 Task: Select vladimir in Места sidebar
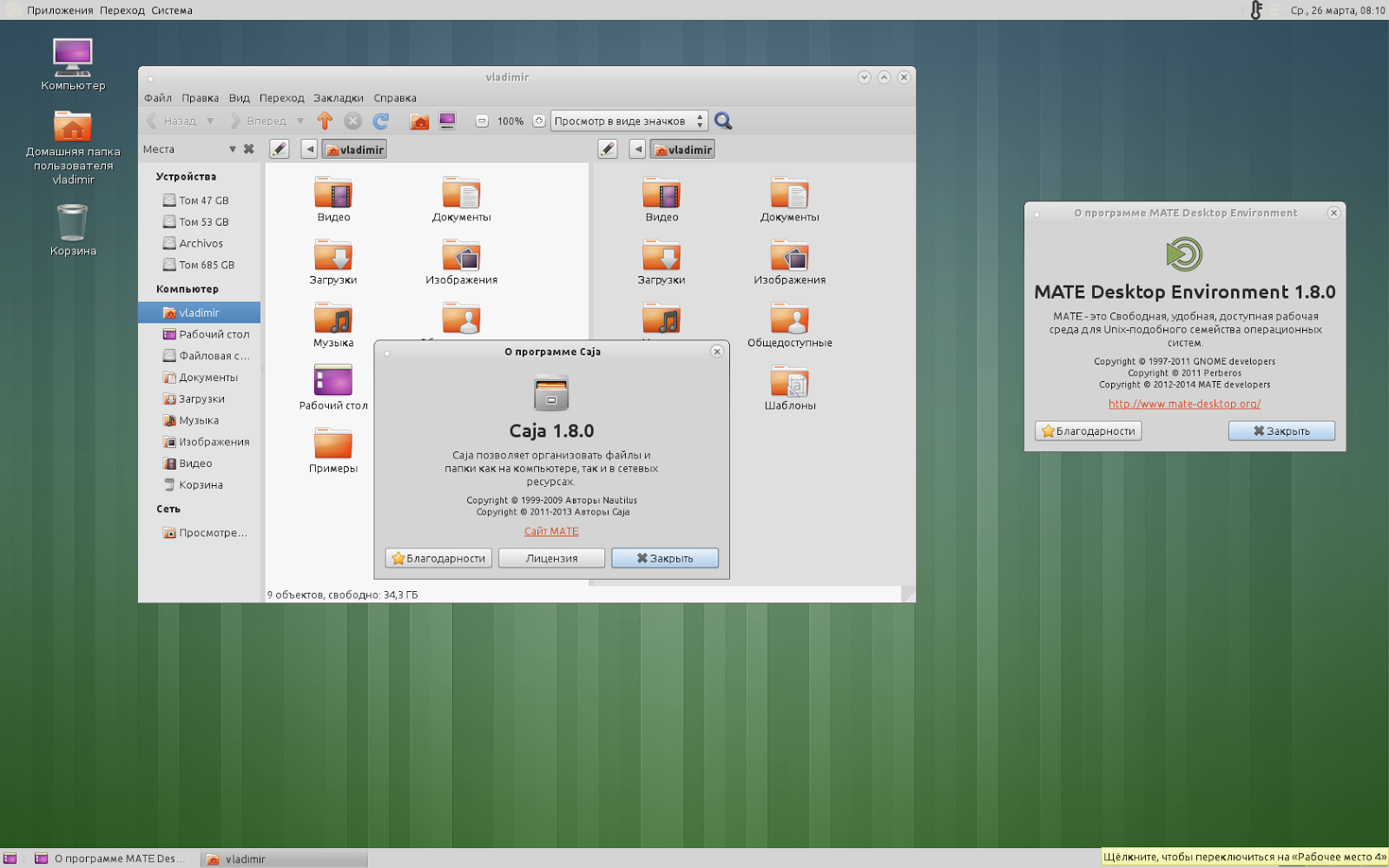200,312
